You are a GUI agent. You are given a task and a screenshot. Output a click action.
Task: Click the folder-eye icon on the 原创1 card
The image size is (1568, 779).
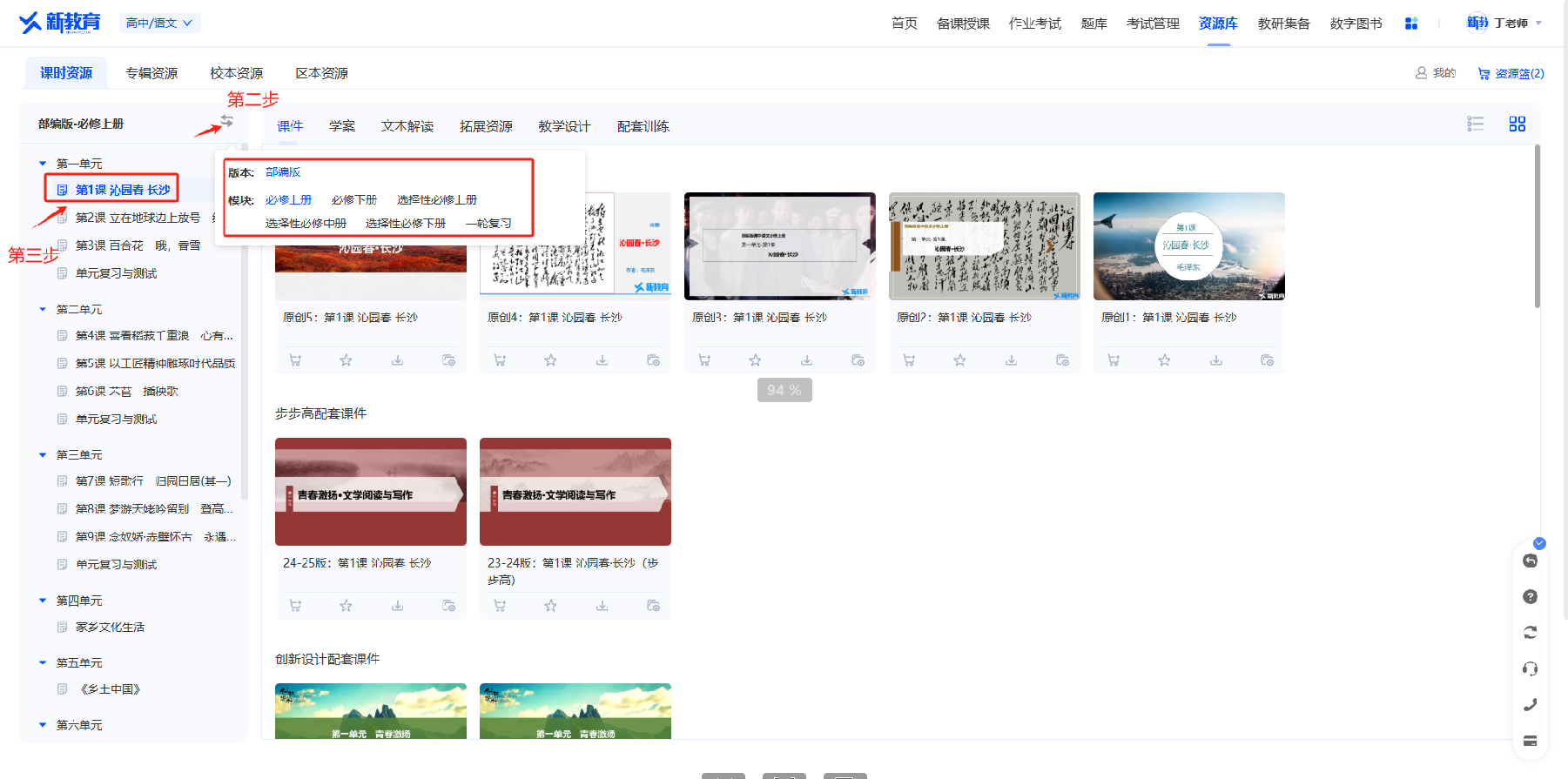[1267, 360]
